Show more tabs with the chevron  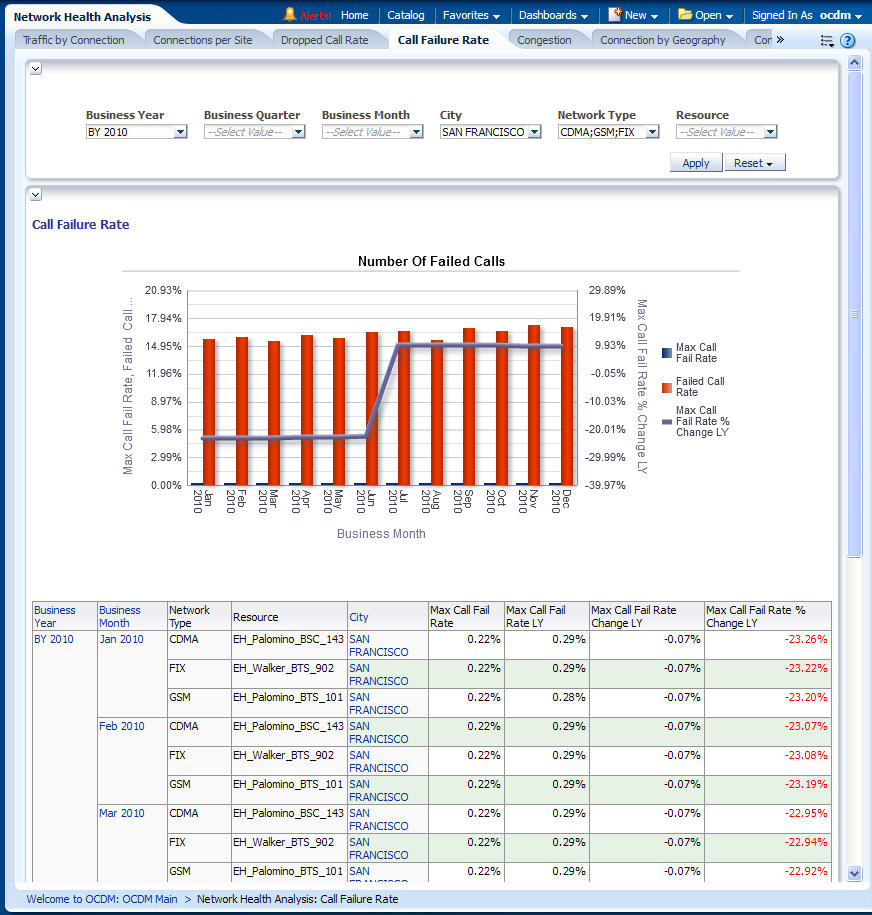tap(780, 40)
